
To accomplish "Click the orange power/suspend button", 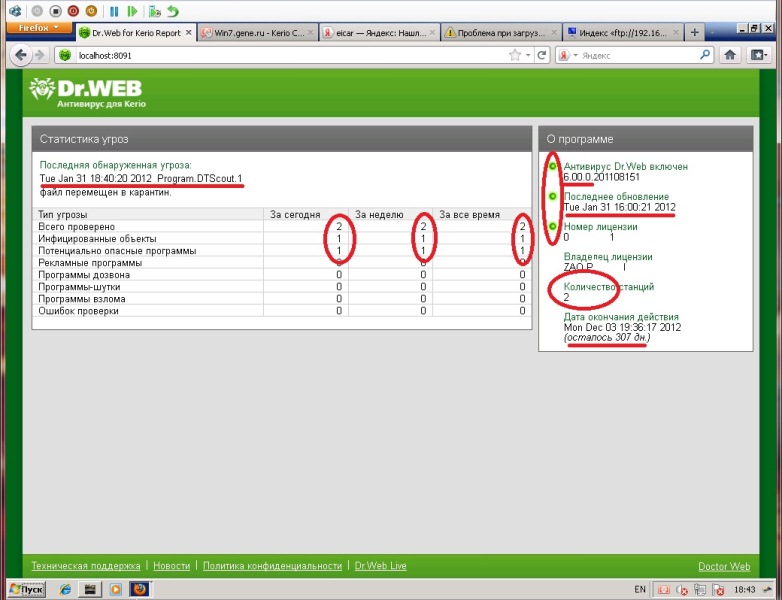I will (x=91, y=10).
